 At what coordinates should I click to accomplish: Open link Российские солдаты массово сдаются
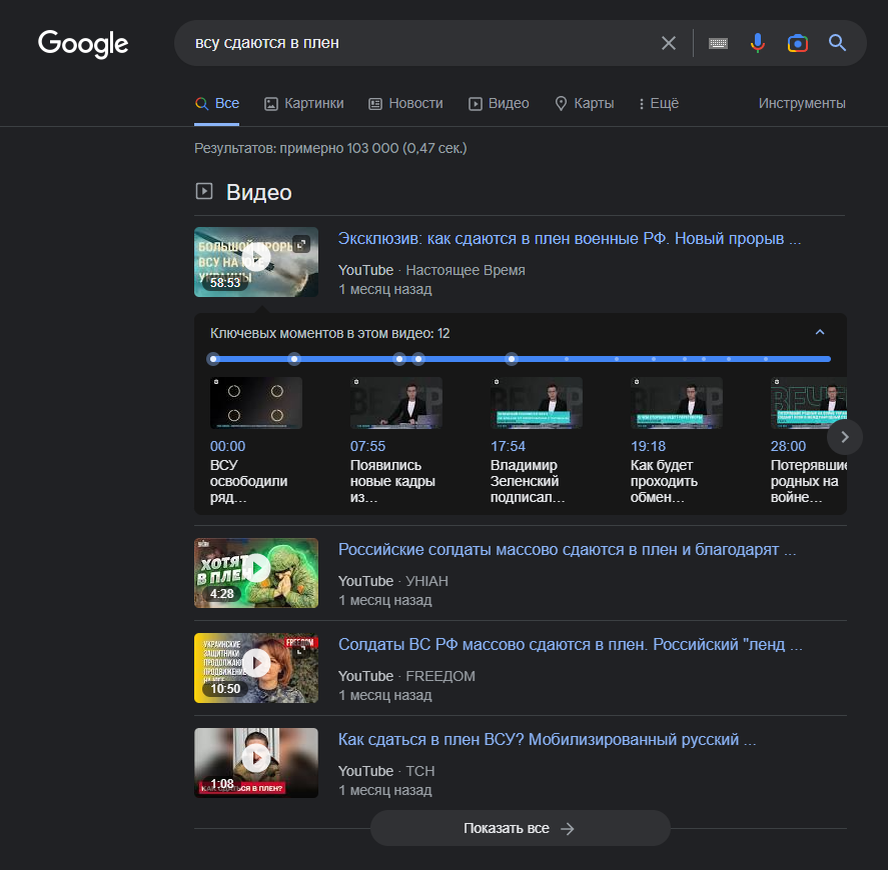point(567,549)
